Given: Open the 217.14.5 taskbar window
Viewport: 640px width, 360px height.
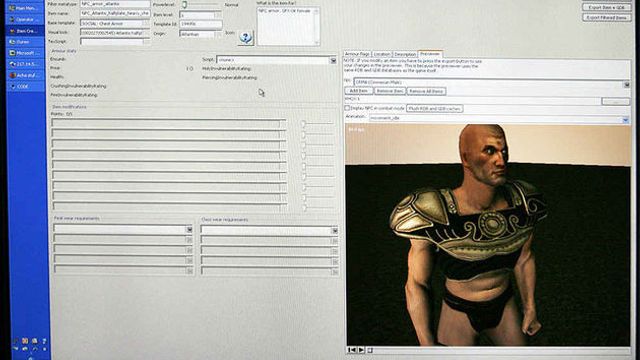Looking at the screenshot, I should [x=25, y=64].
